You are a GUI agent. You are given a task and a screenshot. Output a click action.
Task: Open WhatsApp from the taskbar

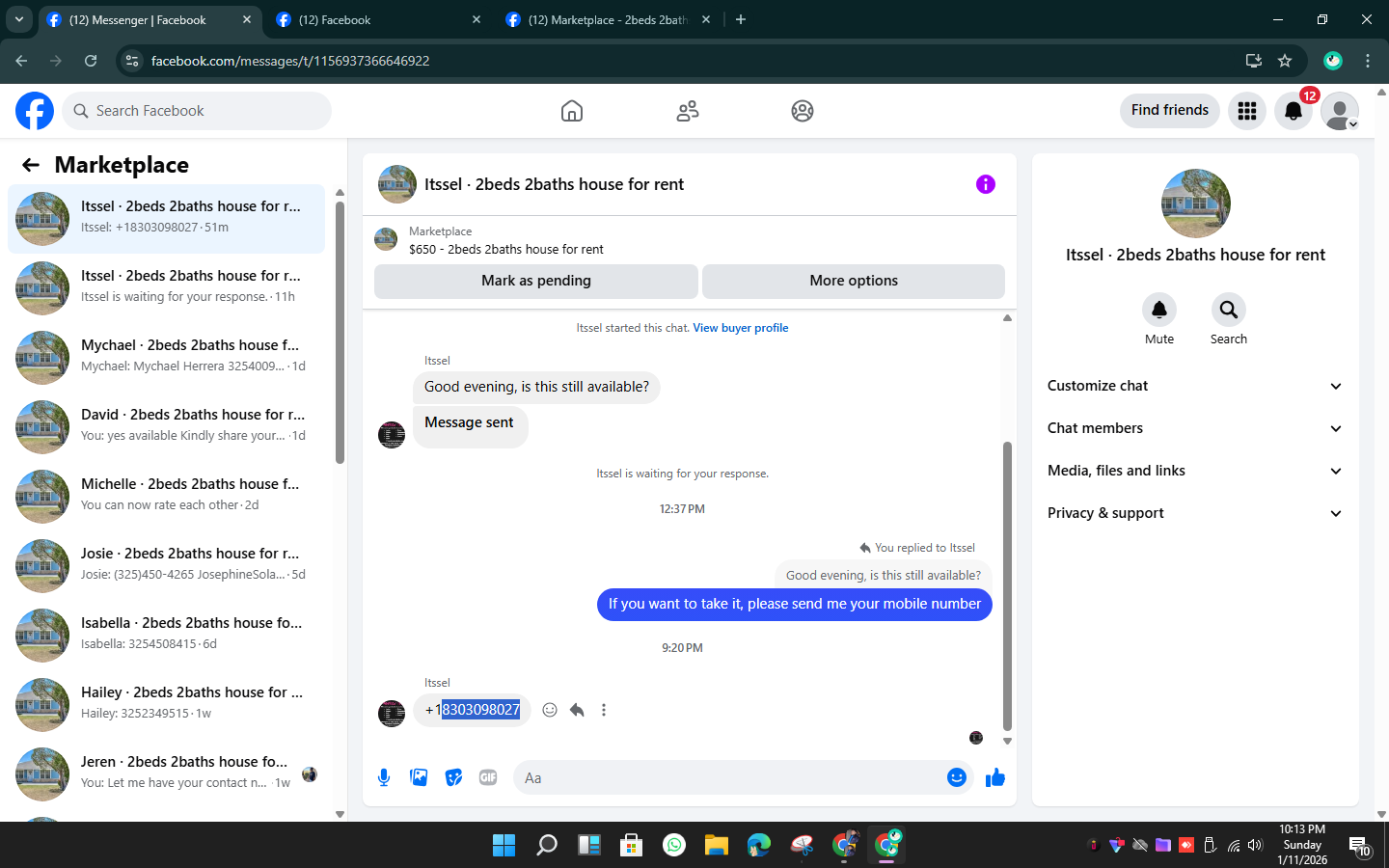tap(674, 845)
